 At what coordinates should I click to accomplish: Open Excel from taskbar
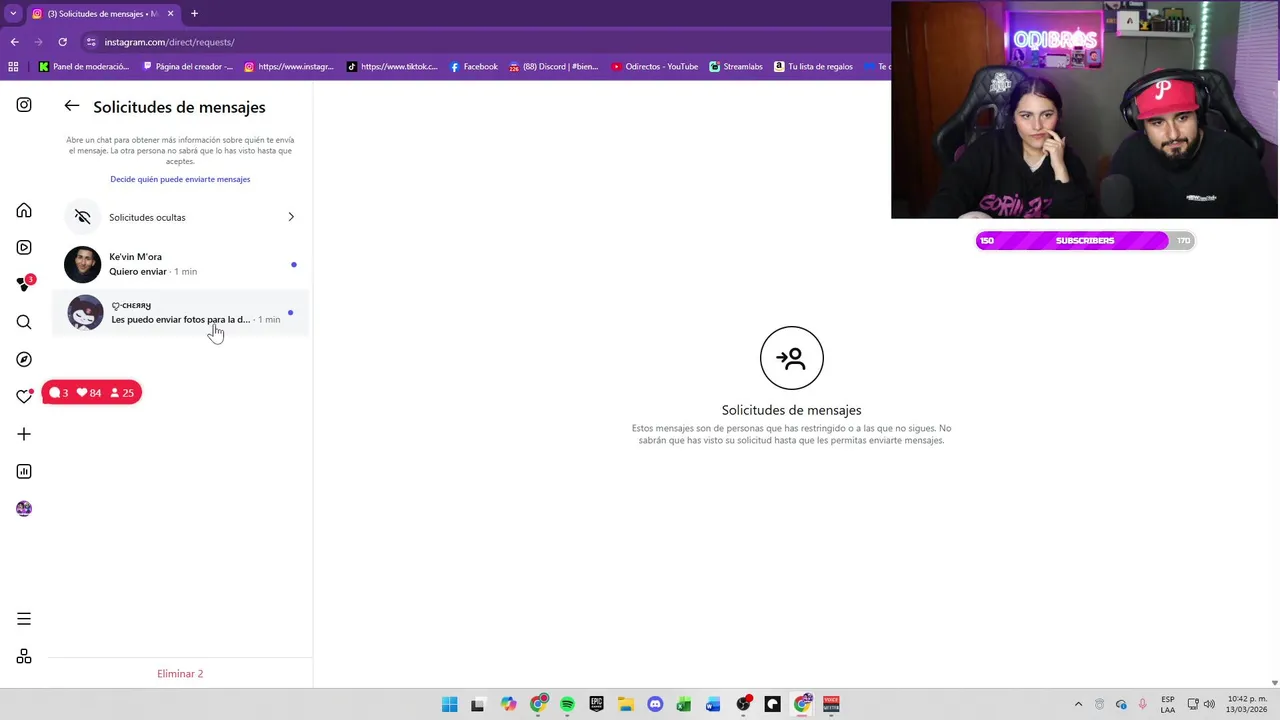click(x=684, y=704)
